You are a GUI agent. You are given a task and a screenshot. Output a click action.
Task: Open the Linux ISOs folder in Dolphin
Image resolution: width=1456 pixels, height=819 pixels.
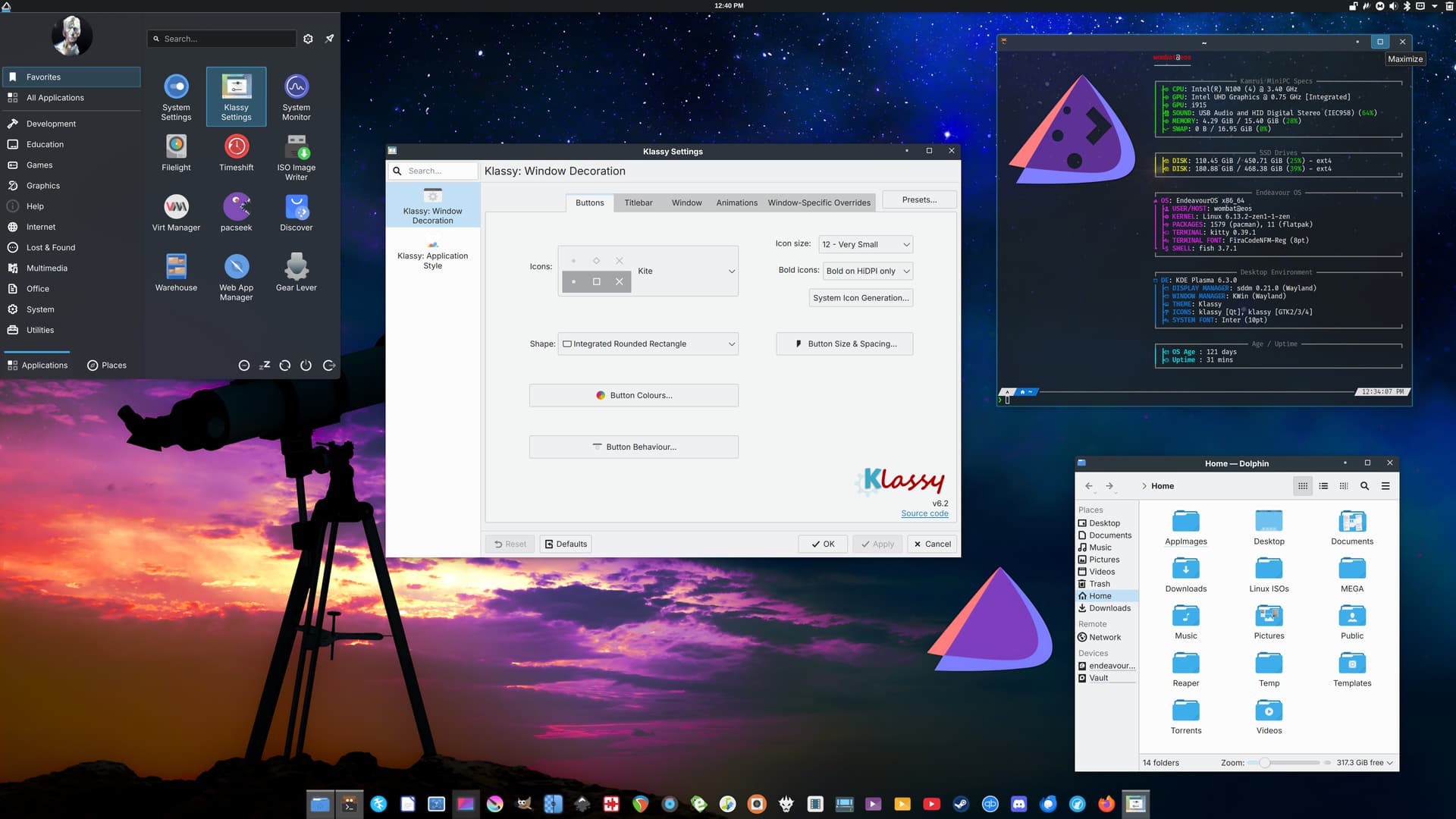click(1269, 575)
